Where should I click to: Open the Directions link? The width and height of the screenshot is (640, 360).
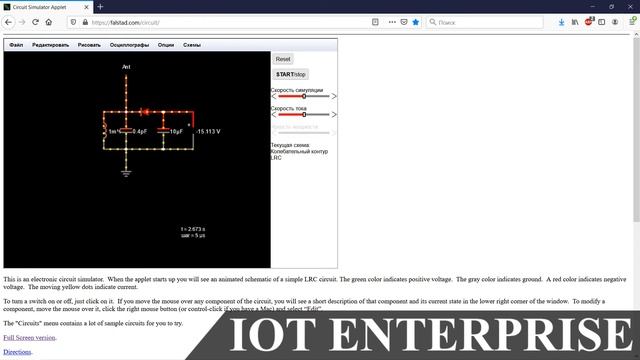pos(17,352)
